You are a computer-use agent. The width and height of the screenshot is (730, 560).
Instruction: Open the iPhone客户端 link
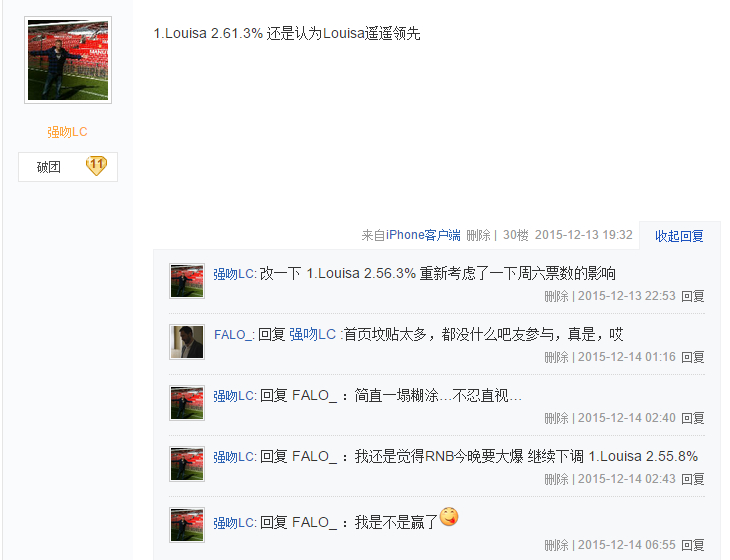423,235
